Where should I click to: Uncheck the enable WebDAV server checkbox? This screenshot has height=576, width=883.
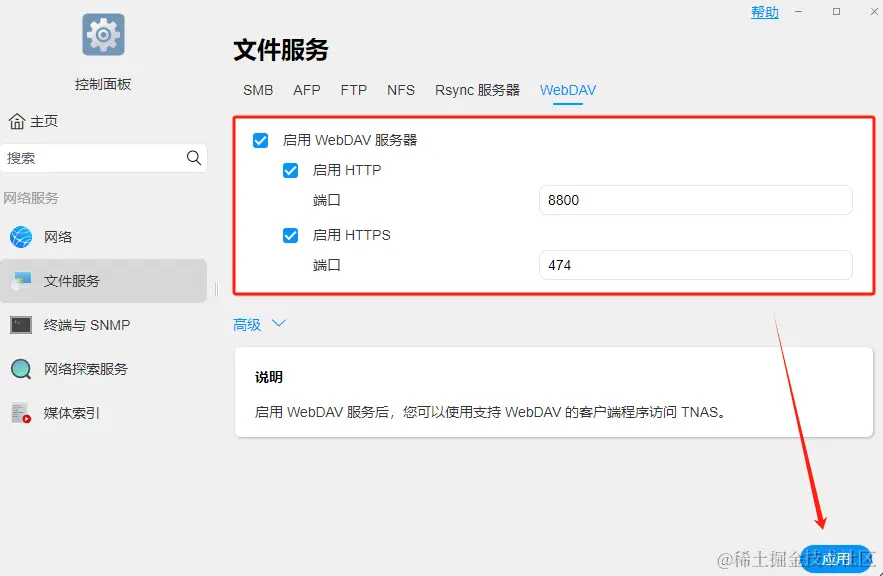click(x=261, y=141)
